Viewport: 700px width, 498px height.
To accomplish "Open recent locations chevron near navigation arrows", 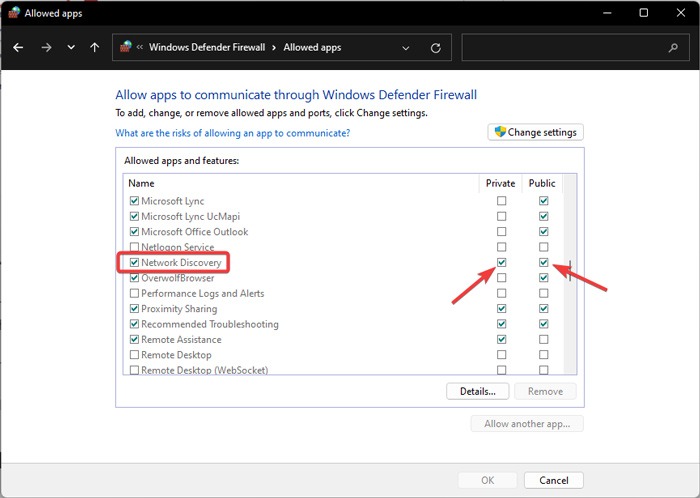I will [x=71, y=47].
